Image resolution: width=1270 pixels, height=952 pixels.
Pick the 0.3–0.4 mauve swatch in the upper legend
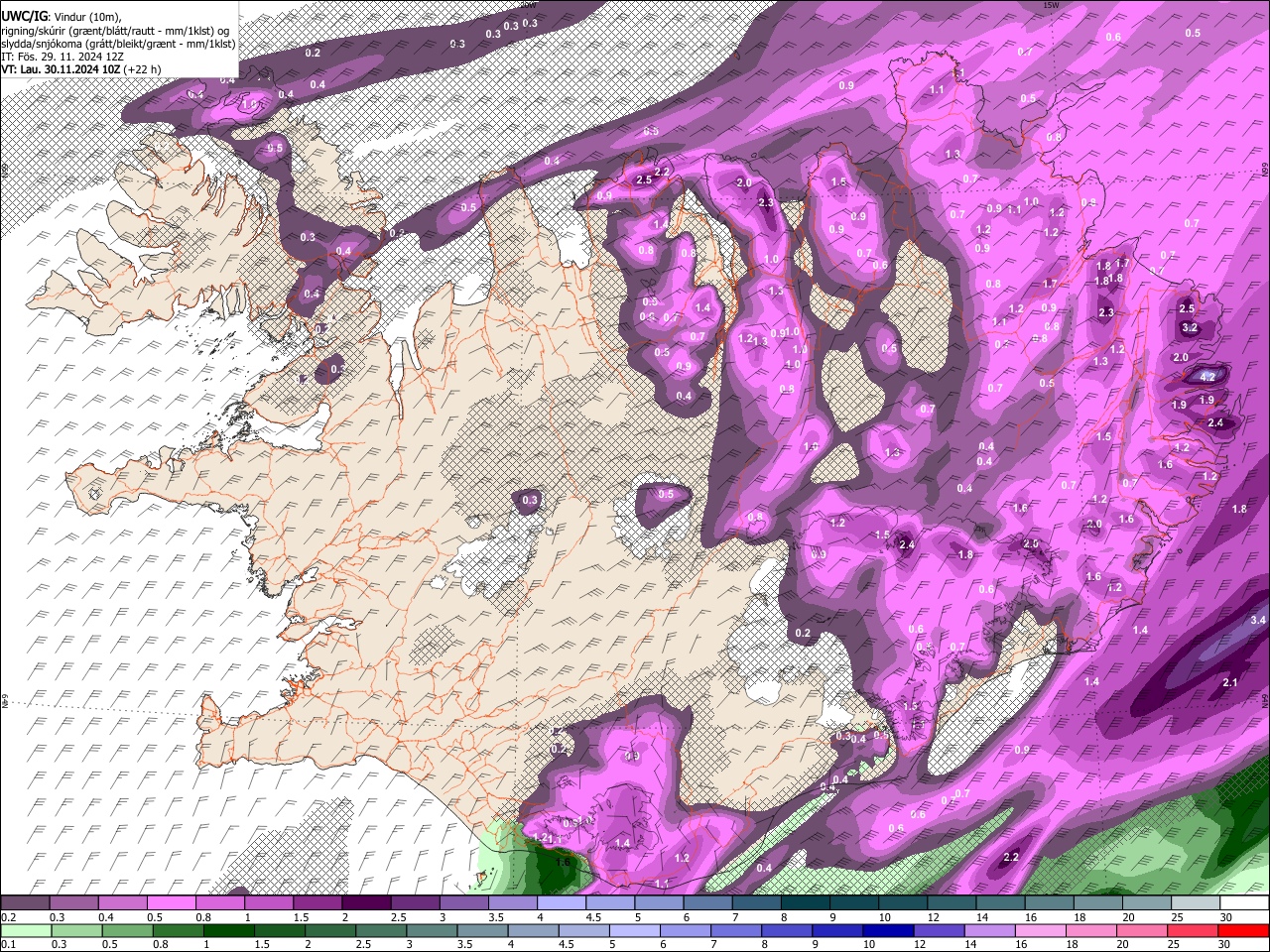(73, 903)
